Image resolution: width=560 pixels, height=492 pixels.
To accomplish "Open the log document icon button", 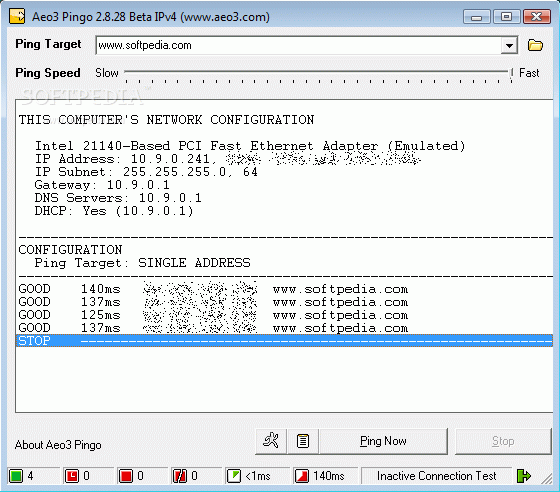I will click(303, 441).
